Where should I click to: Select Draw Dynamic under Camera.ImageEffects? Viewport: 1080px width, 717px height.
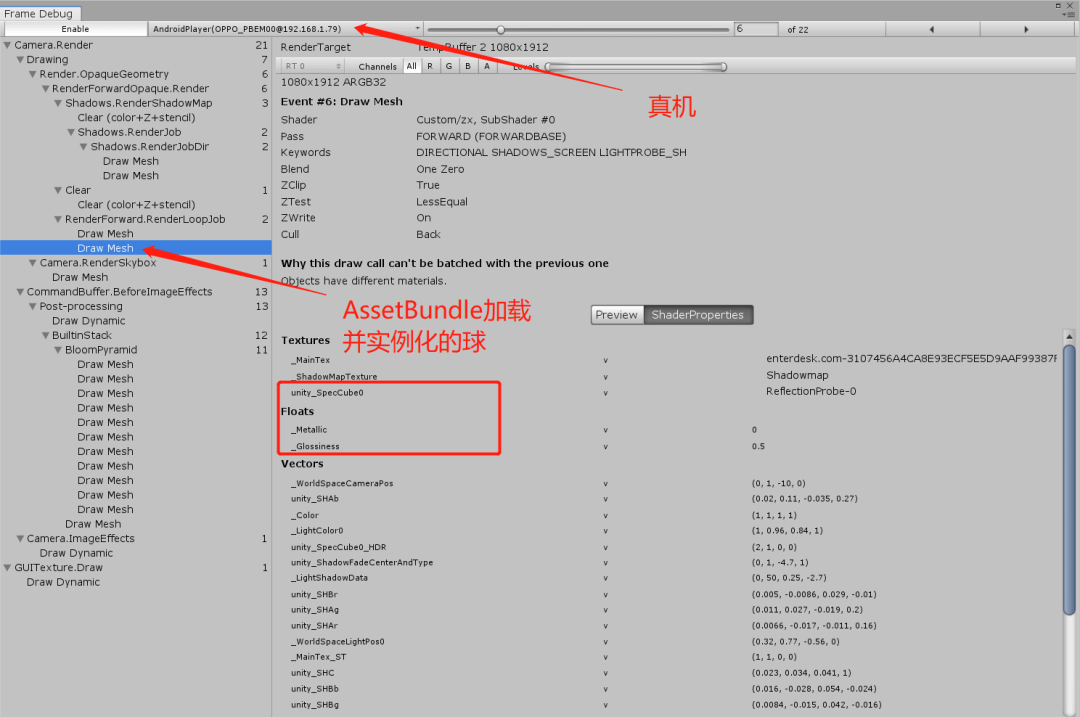tap(76, 553)
